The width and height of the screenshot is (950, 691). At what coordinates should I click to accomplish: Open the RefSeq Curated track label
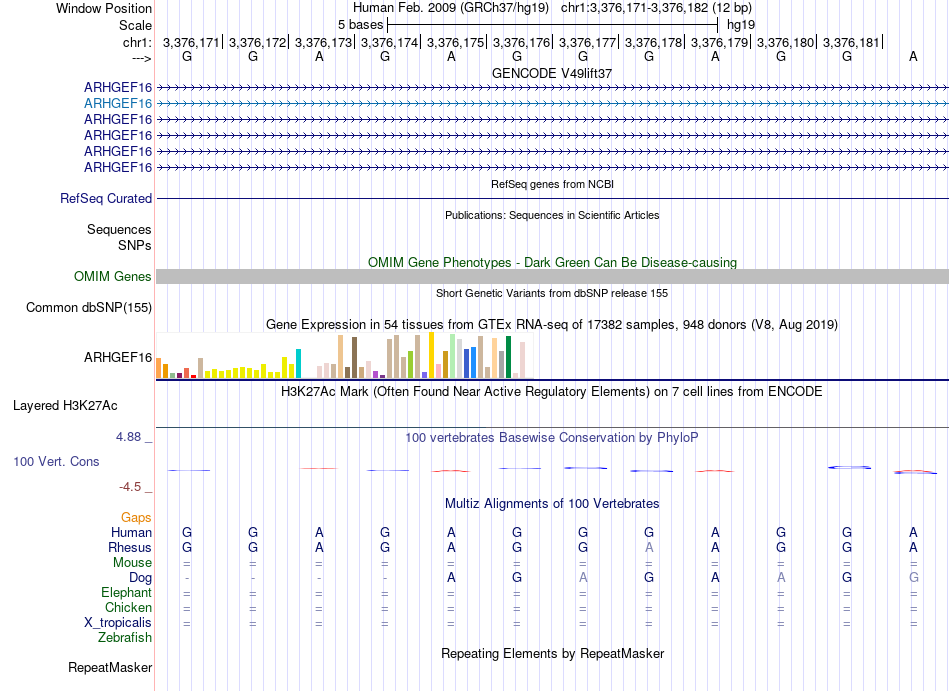point(106,199)
